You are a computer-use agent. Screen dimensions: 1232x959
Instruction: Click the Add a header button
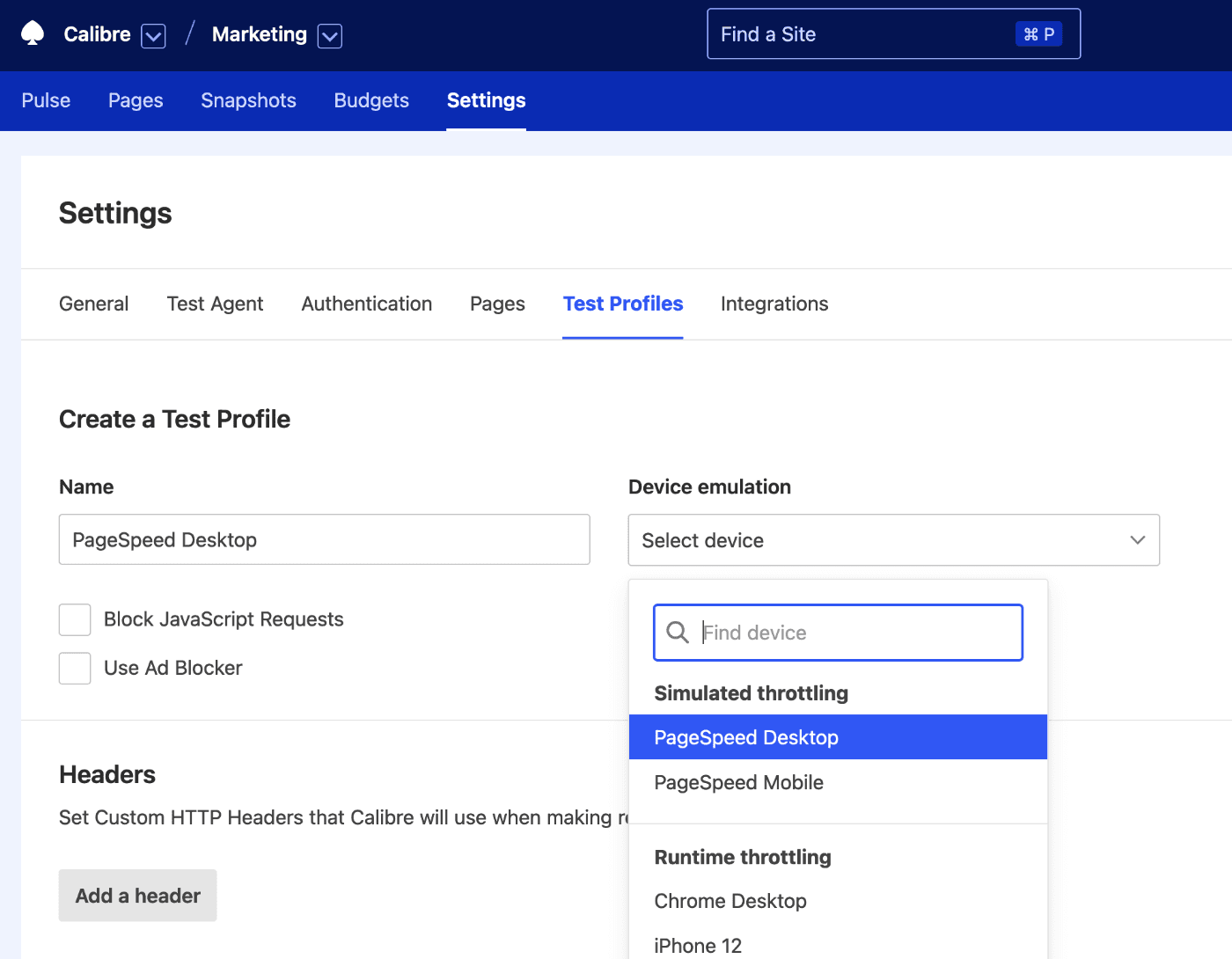point(137,895)
